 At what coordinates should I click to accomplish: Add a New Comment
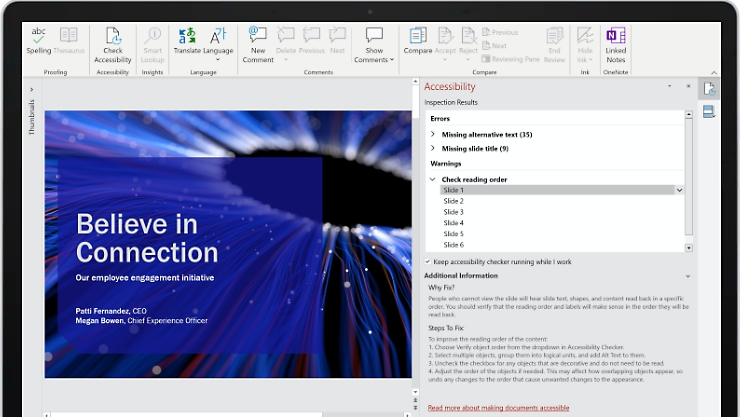point(258,40)
